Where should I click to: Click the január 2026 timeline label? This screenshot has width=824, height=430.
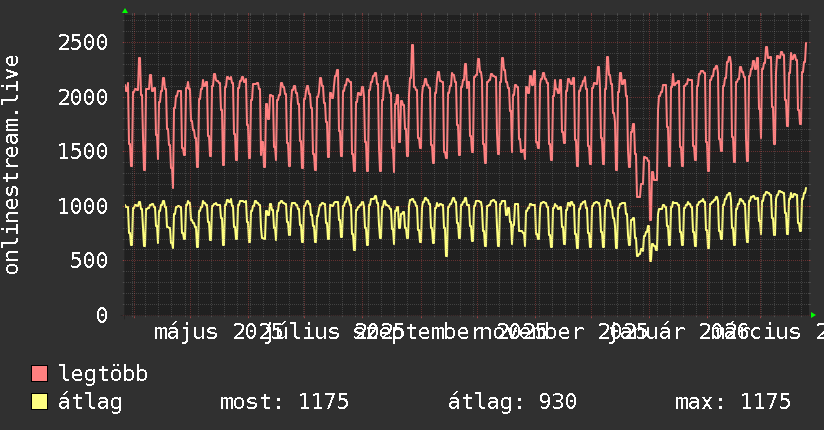[680, 332]
